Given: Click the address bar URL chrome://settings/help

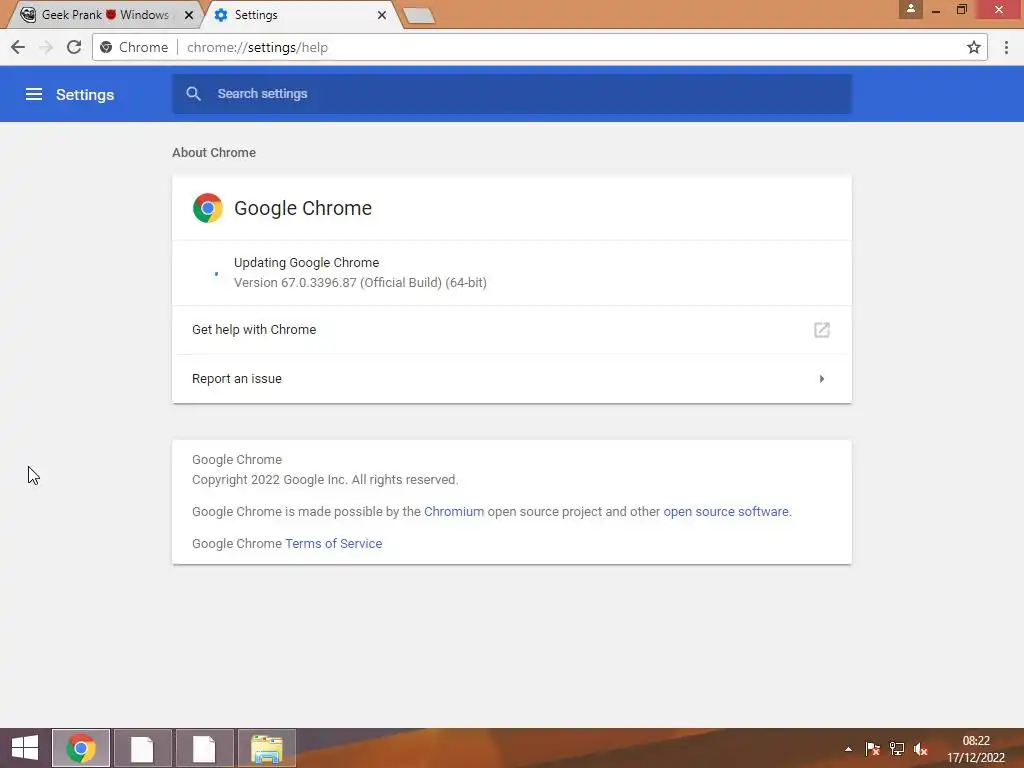Looking at the screenshot, I should [257, 47].
